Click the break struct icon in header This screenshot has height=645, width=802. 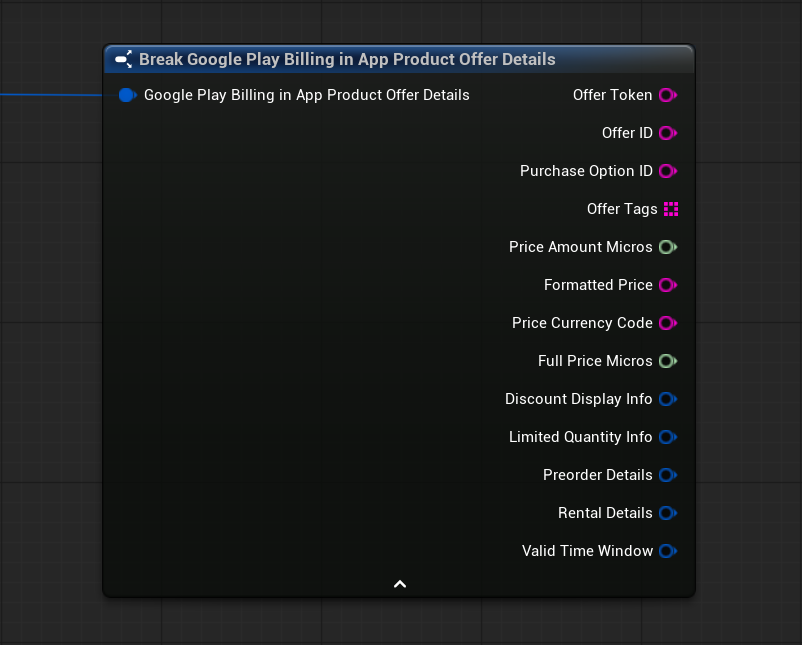click(x=124, y=59)
